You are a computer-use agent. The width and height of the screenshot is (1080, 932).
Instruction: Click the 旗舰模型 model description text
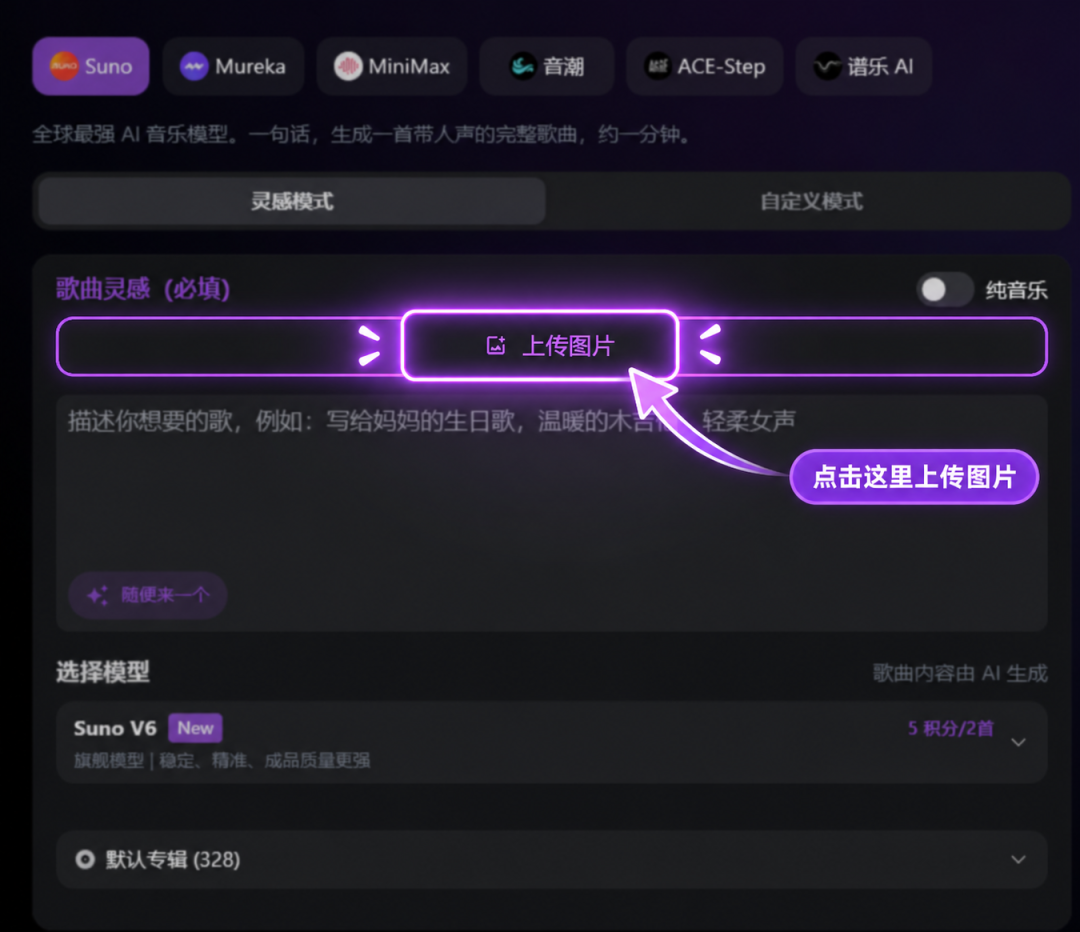[222, 760]
